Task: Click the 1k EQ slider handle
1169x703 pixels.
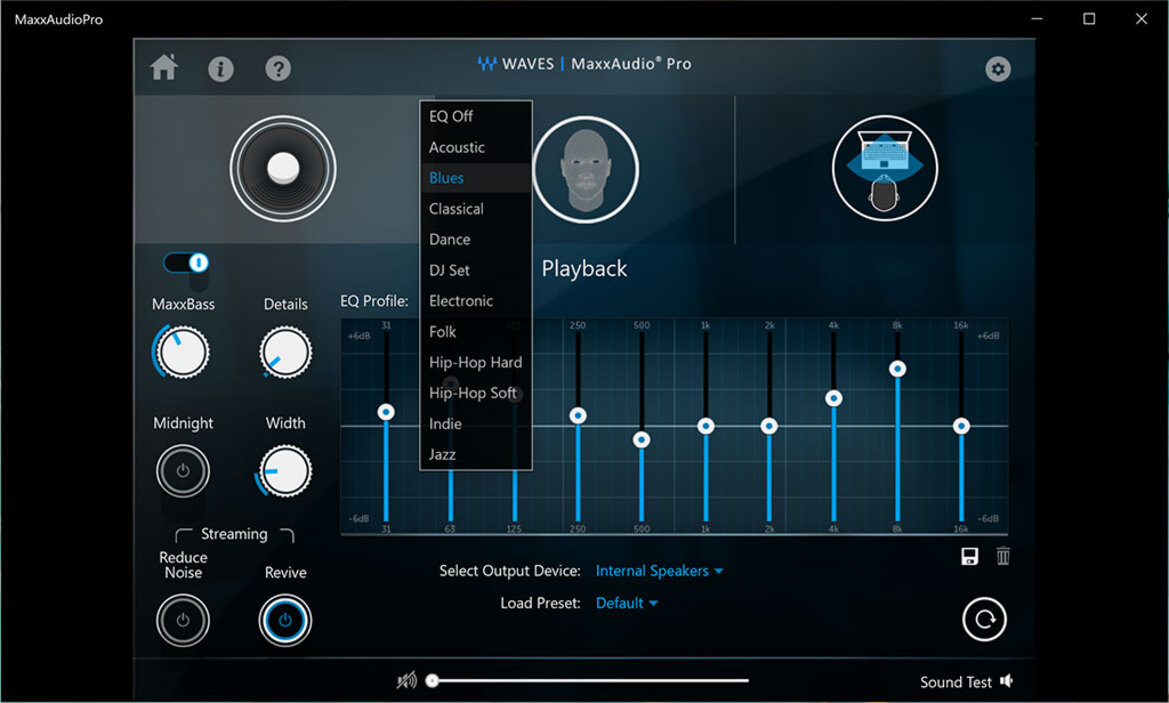Action: pos(705,426)
